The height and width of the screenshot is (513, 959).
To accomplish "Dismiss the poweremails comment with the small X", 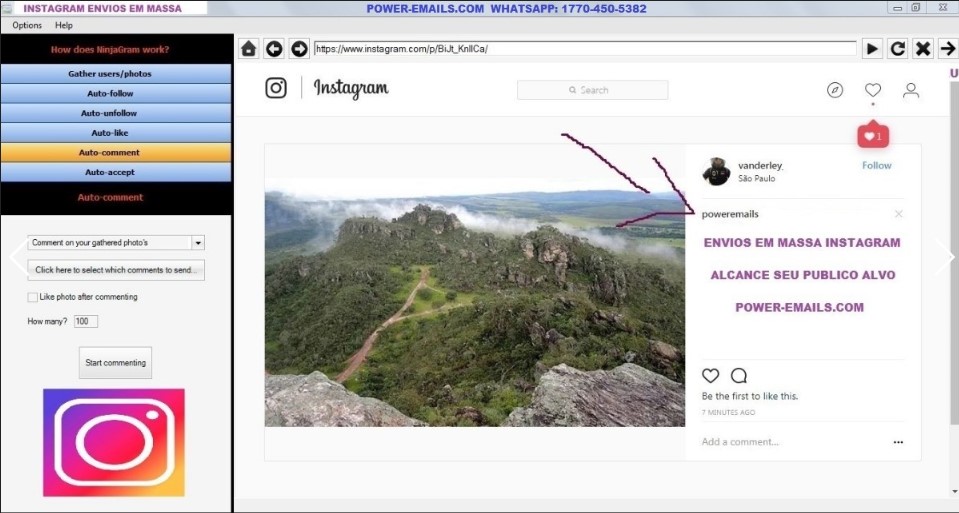I will point(898,214).
